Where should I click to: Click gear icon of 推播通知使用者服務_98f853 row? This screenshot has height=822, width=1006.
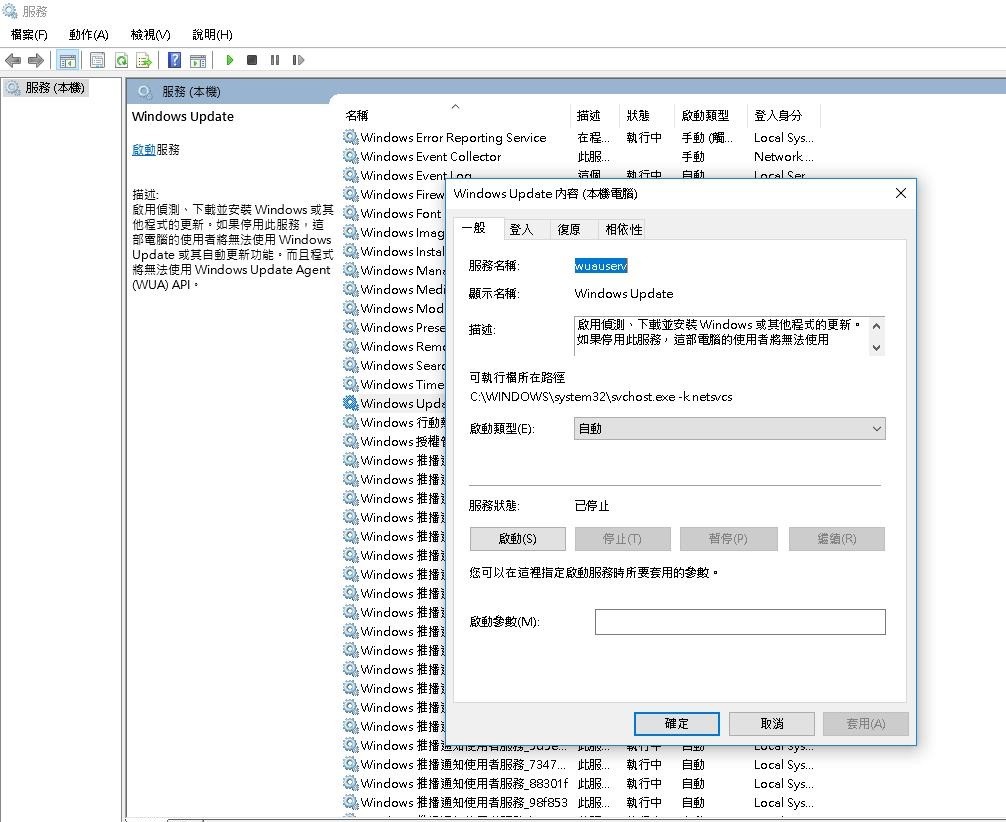point(350,802)
